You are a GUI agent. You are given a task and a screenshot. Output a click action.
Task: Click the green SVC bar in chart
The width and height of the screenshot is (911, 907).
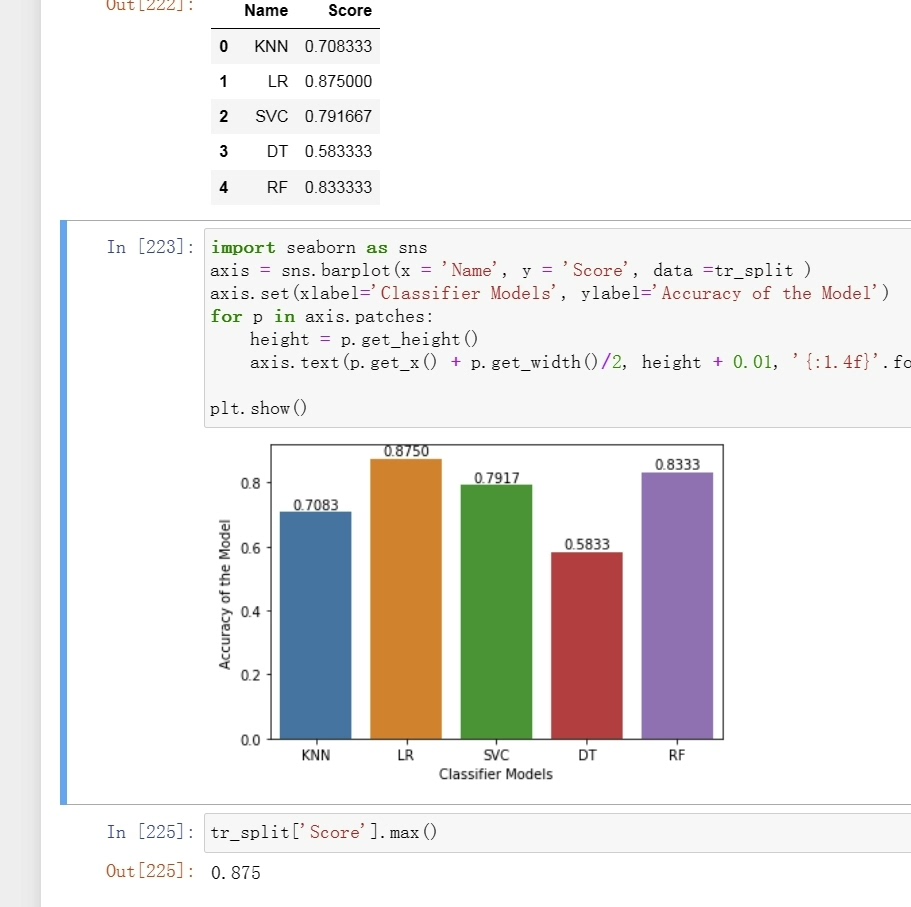[x=496, y=612]
